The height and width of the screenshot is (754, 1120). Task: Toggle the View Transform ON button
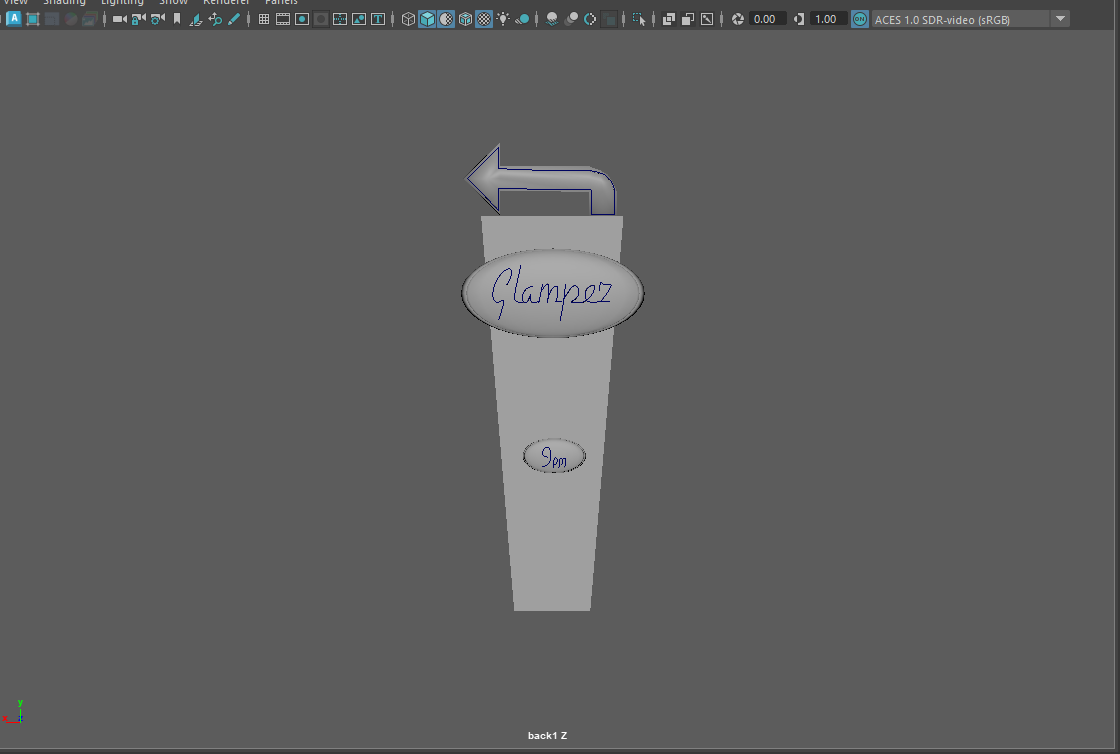click(x=860, y=19)
